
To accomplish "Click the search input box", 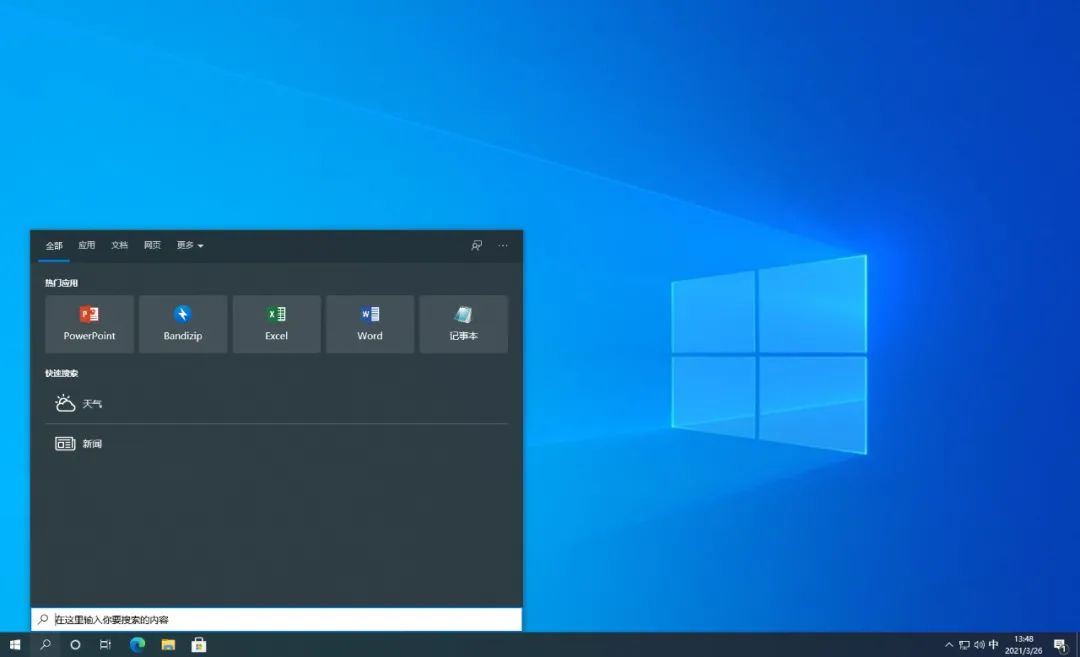I will (280, 620).
